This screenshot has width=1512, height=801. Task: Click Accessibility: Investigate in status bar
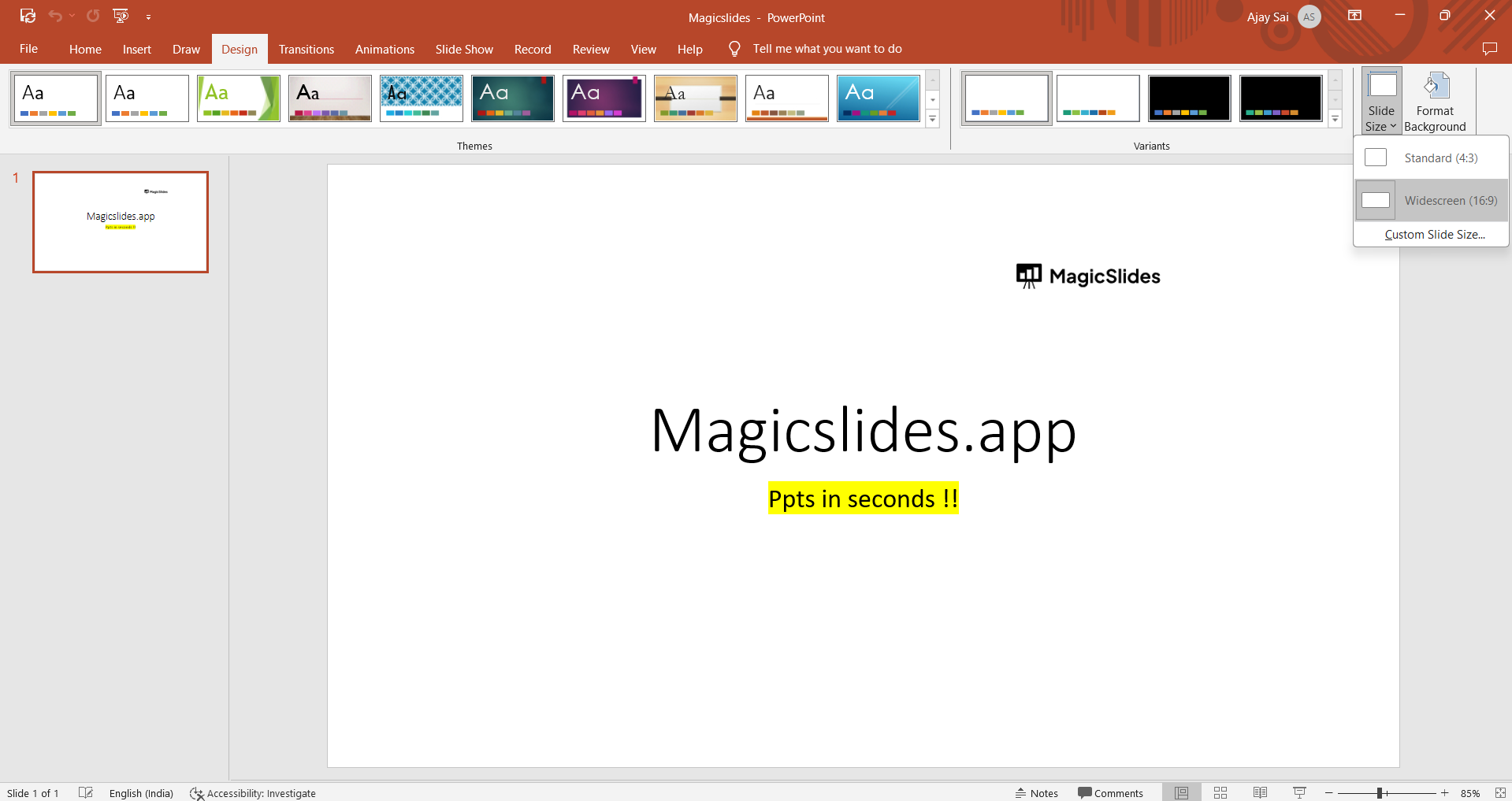pyautogui.click(x=253, y=793)
